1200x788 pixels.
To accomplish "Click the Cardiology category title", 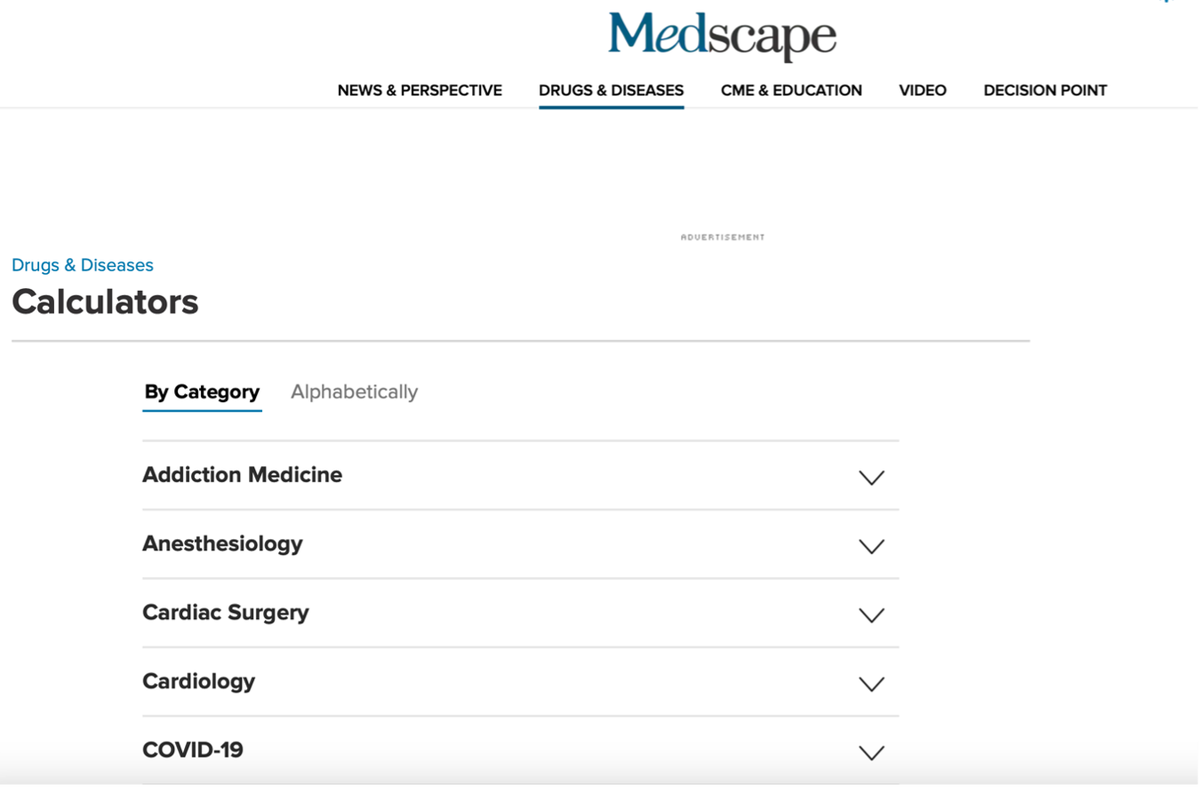I will (198, 682).
